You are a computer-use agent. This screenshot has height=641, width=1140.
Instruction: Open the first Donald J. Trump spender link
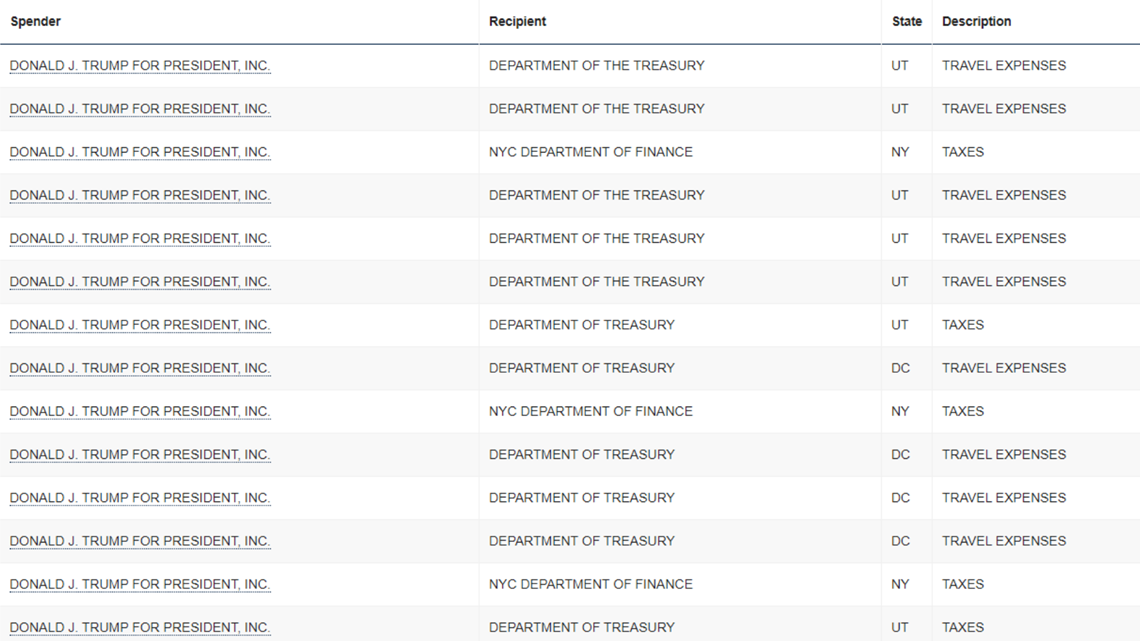(x=140, y=65)
